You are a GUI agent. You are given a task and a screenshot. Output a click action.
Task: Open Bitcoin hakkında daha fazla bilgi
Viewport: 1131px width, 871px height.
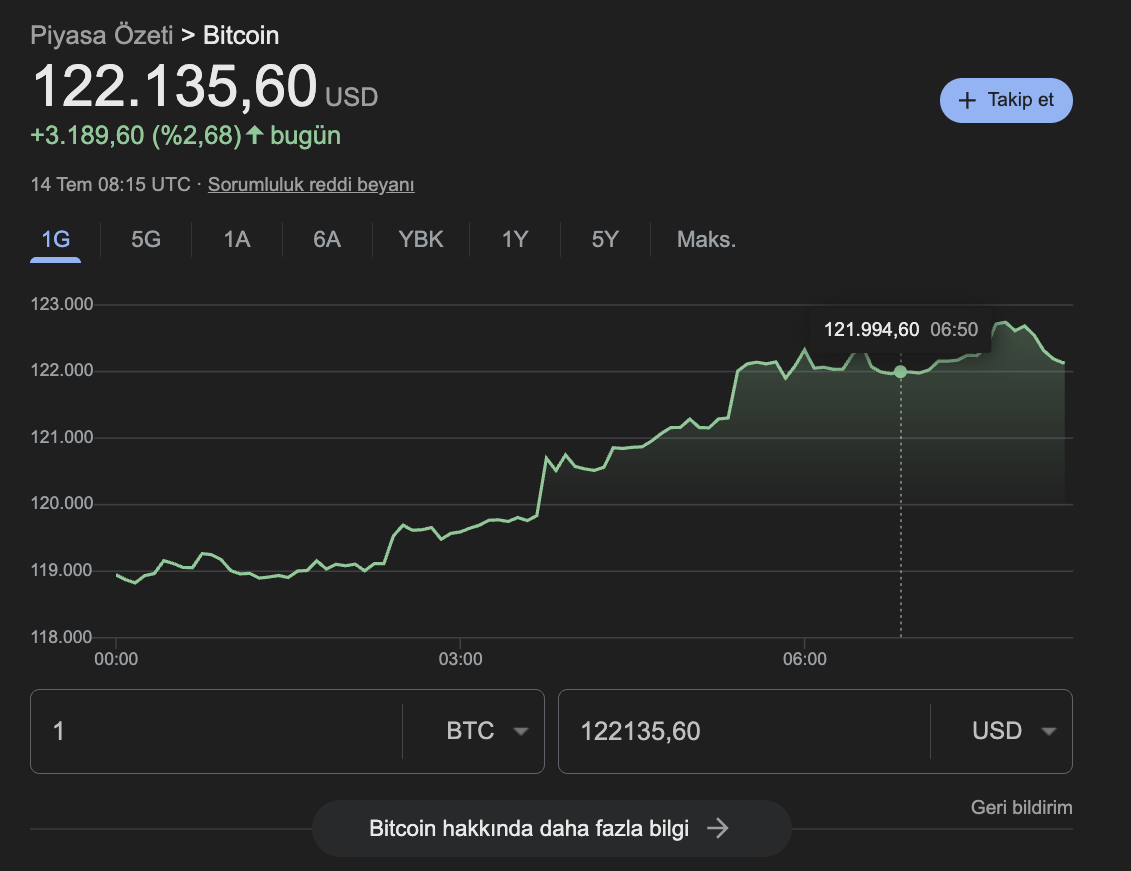pyautogui.click(x=552, y=828)
